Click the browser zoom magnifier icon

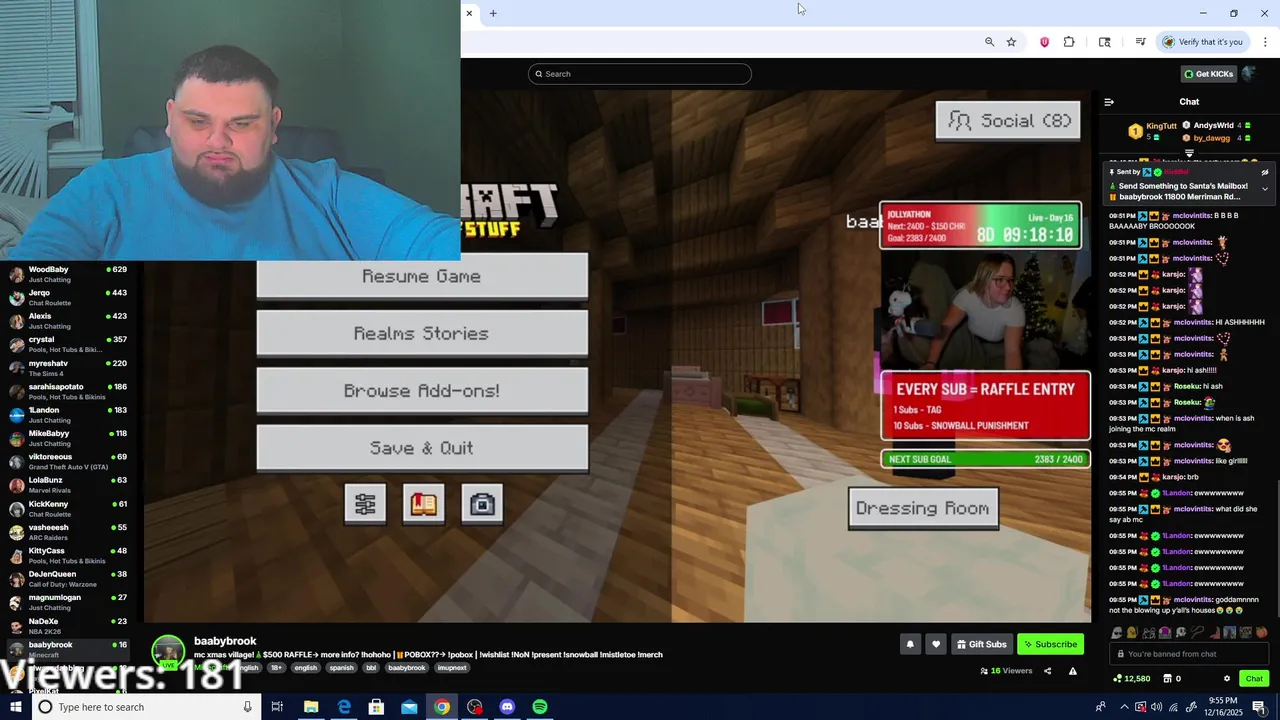tap(989, 42)
